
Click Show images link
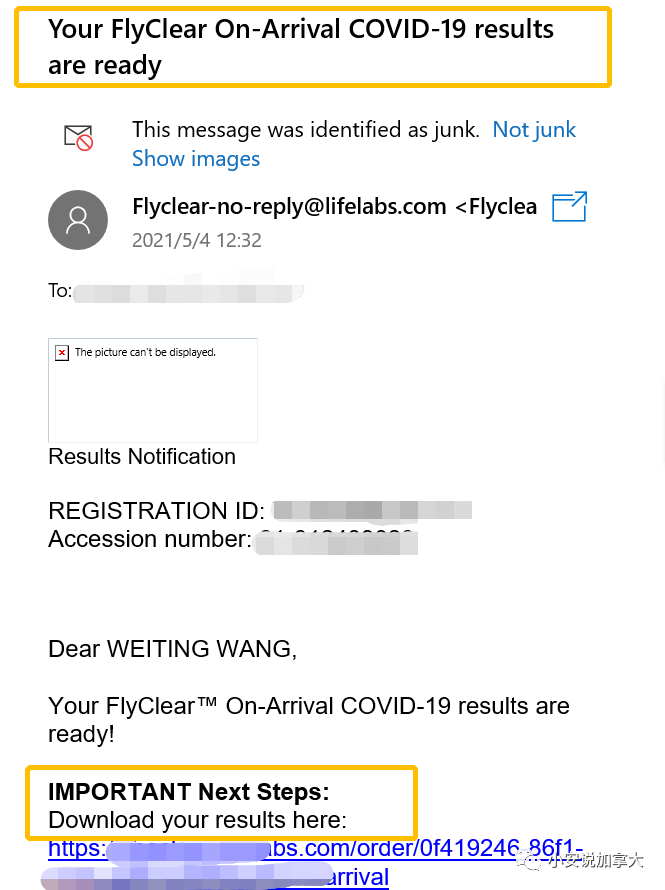click(196, 159)
